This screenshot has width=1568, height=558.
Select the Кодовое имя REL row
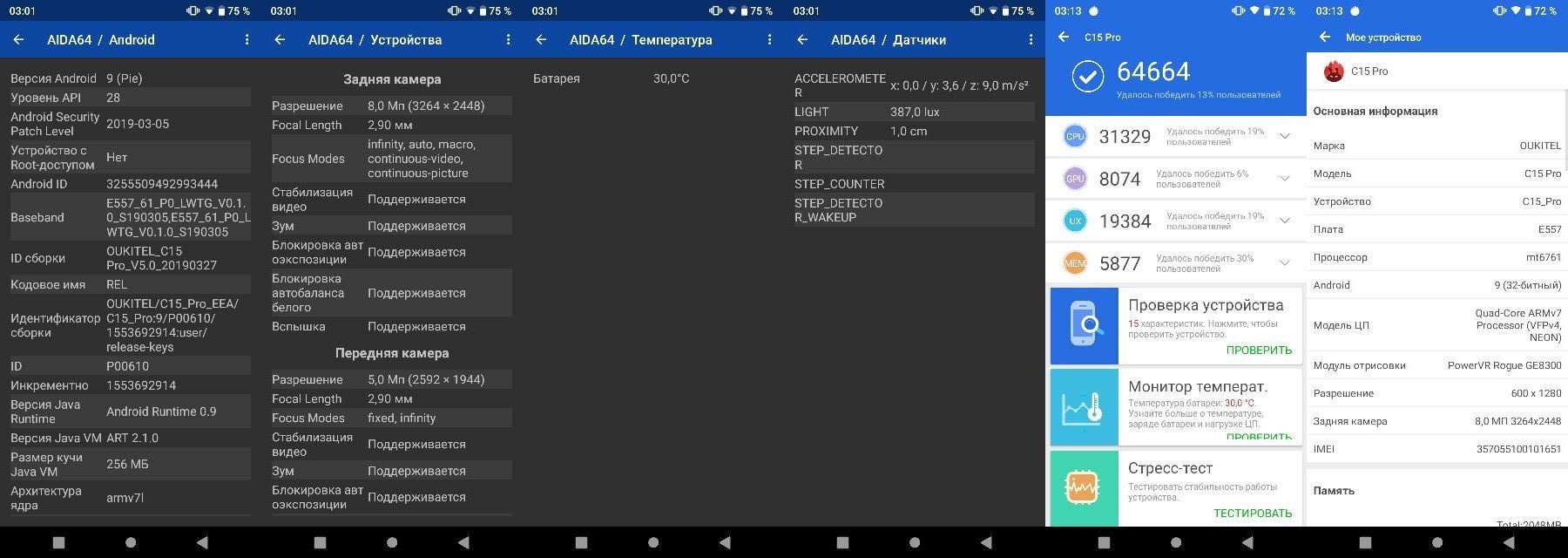[x=131, y=284]
